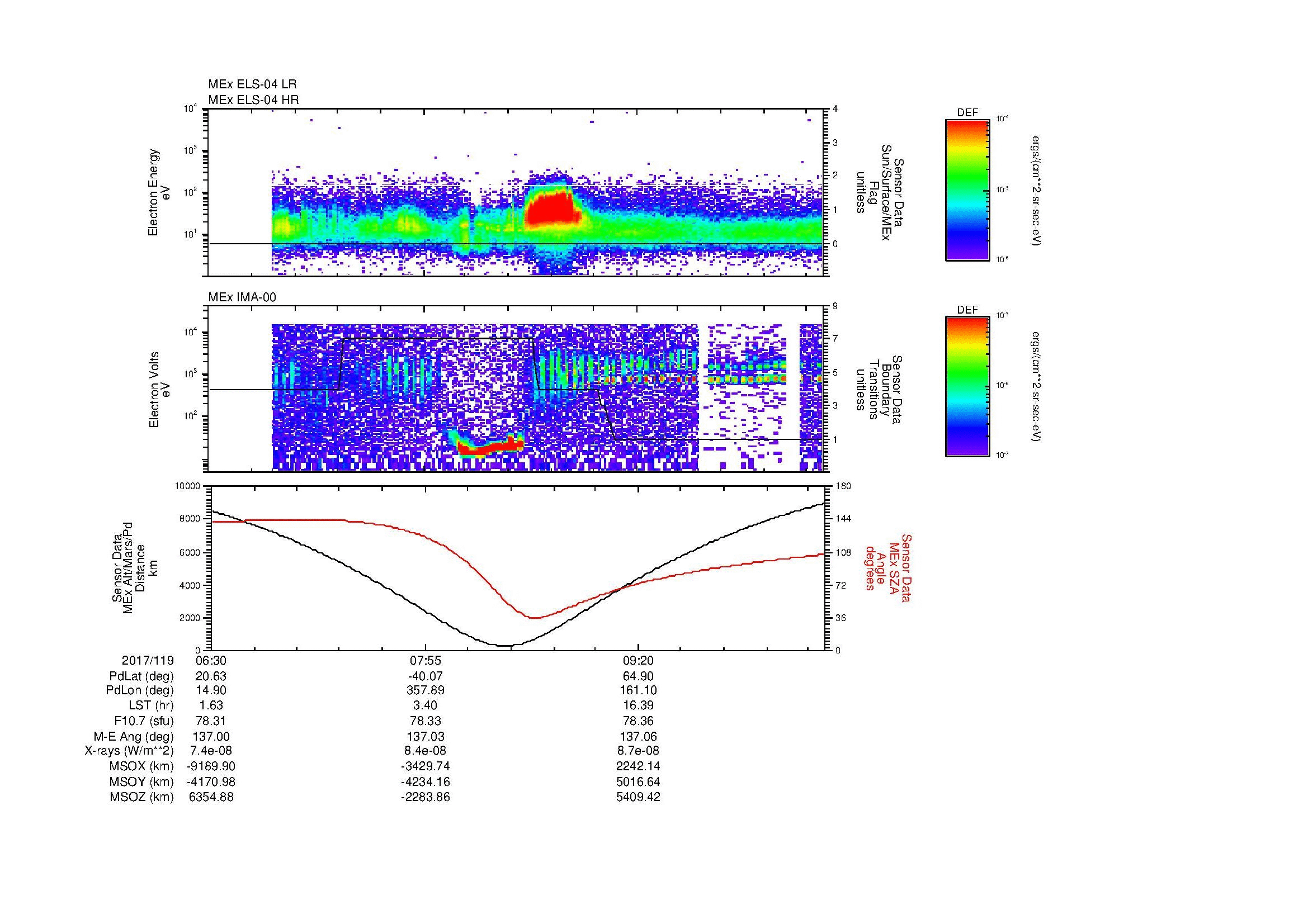Viewport: 1308px width, 924px height.
Task: Select the PdLat value '-40.07'
Action: pos(424,676)
